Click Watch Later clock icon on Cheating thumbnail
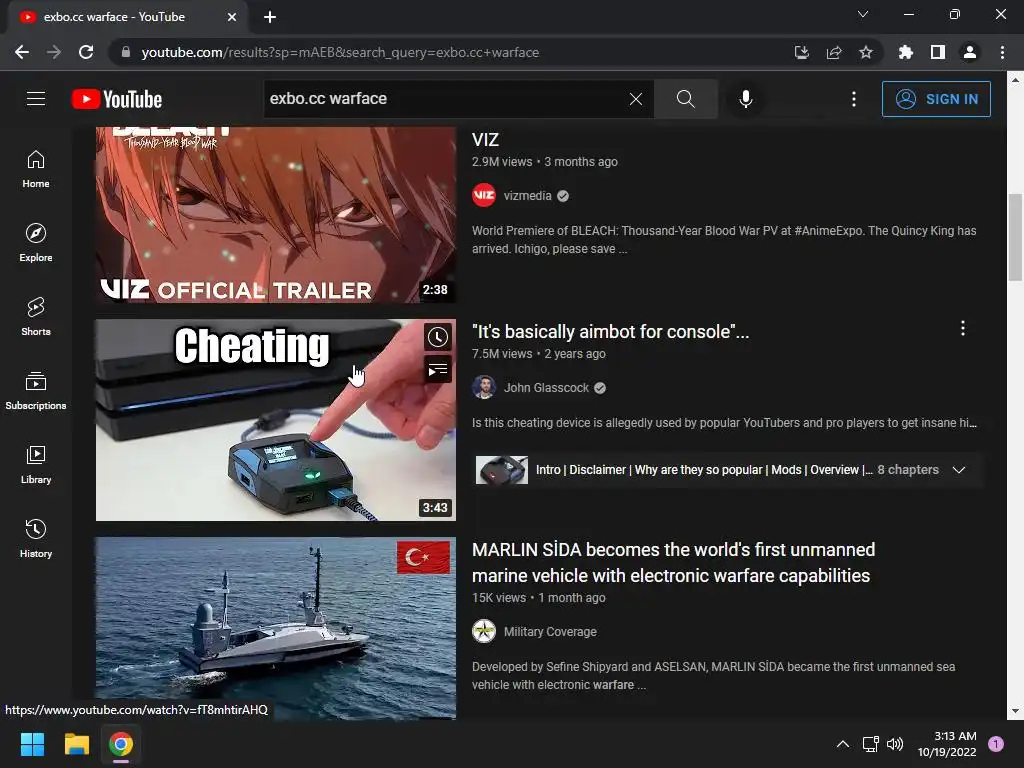 pyautogui.click(x=438, y=337)
